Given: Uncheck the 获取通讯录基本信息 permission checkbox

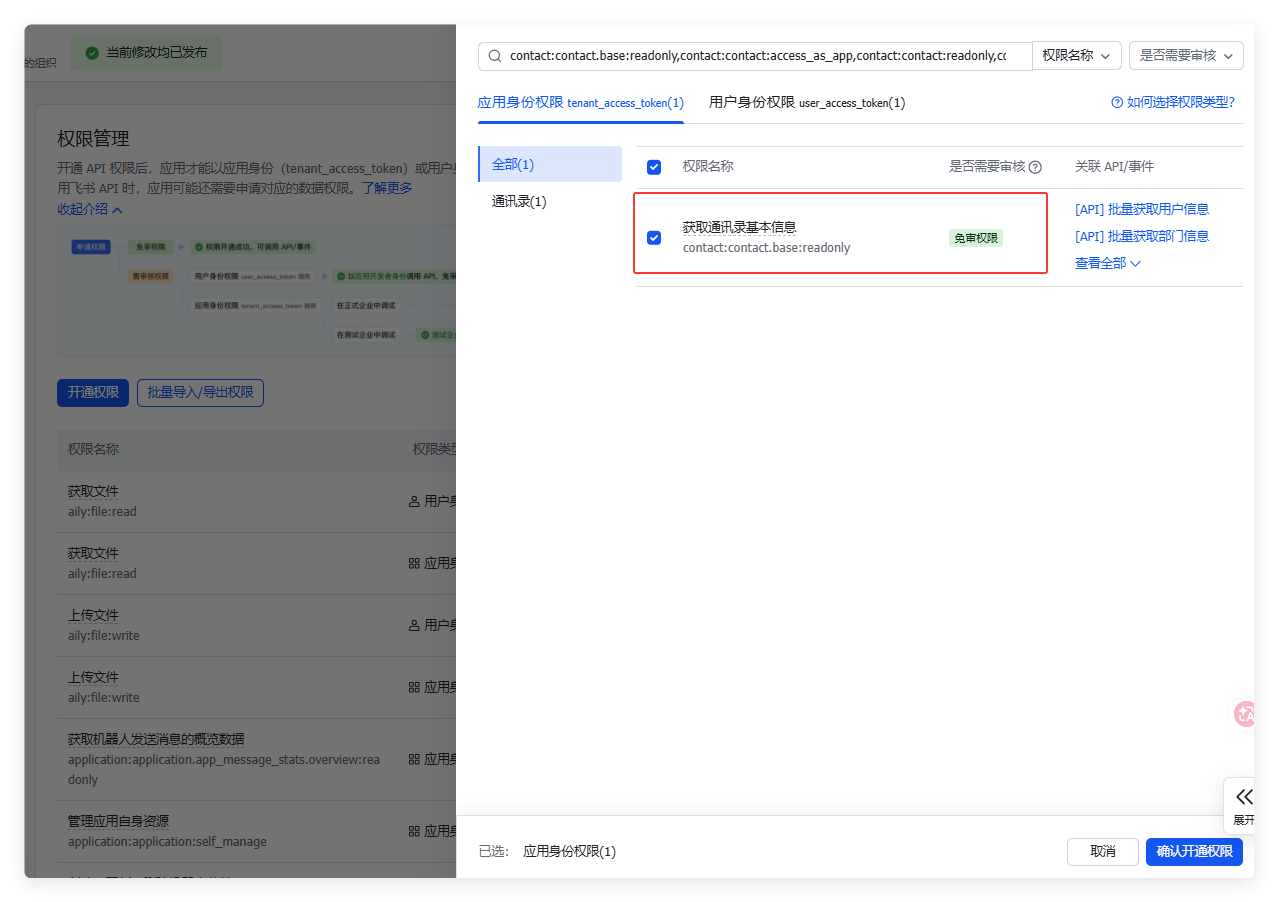Looking at the screenshot, I should 654,237.
